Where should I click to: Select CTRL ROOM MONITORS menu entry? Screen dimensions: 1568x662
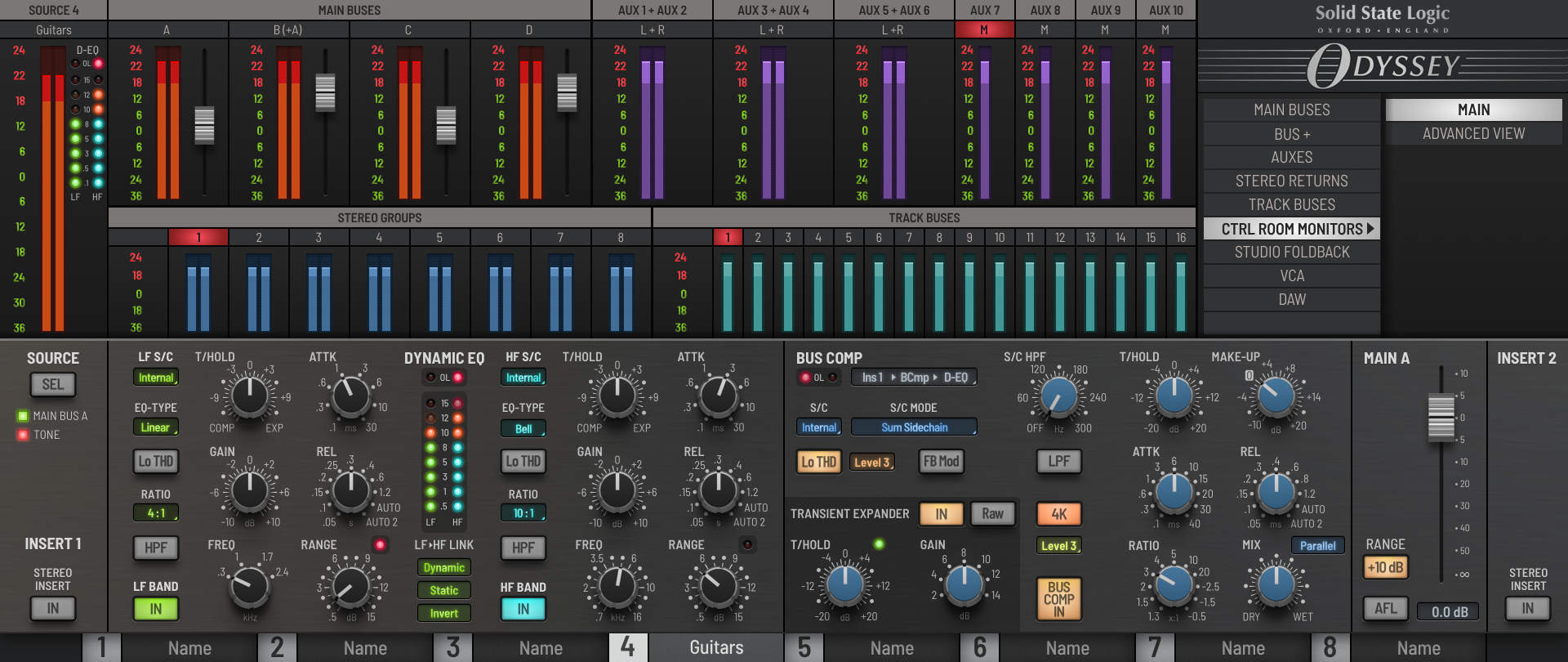[x=1292, y=229]
